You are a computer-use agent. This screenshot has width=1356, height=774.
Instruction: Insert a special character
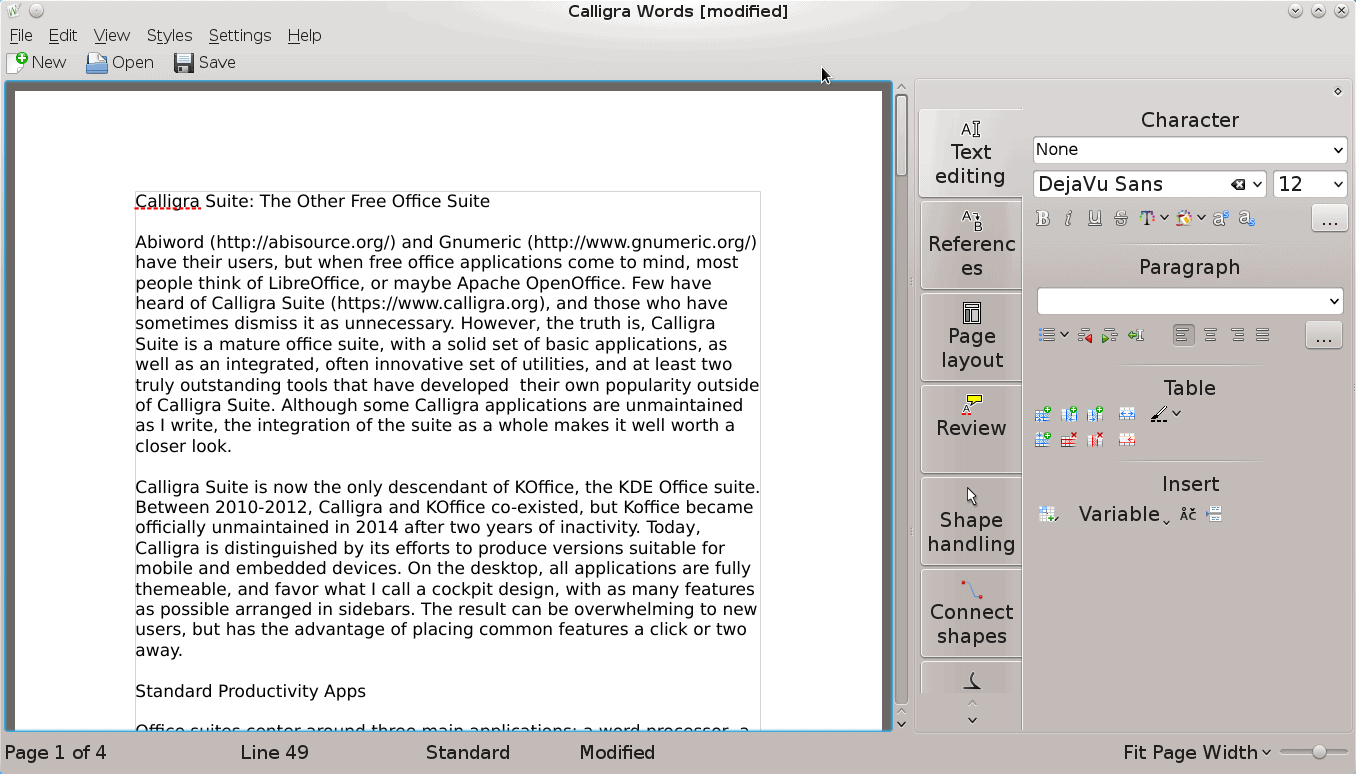pos(1188,514)
